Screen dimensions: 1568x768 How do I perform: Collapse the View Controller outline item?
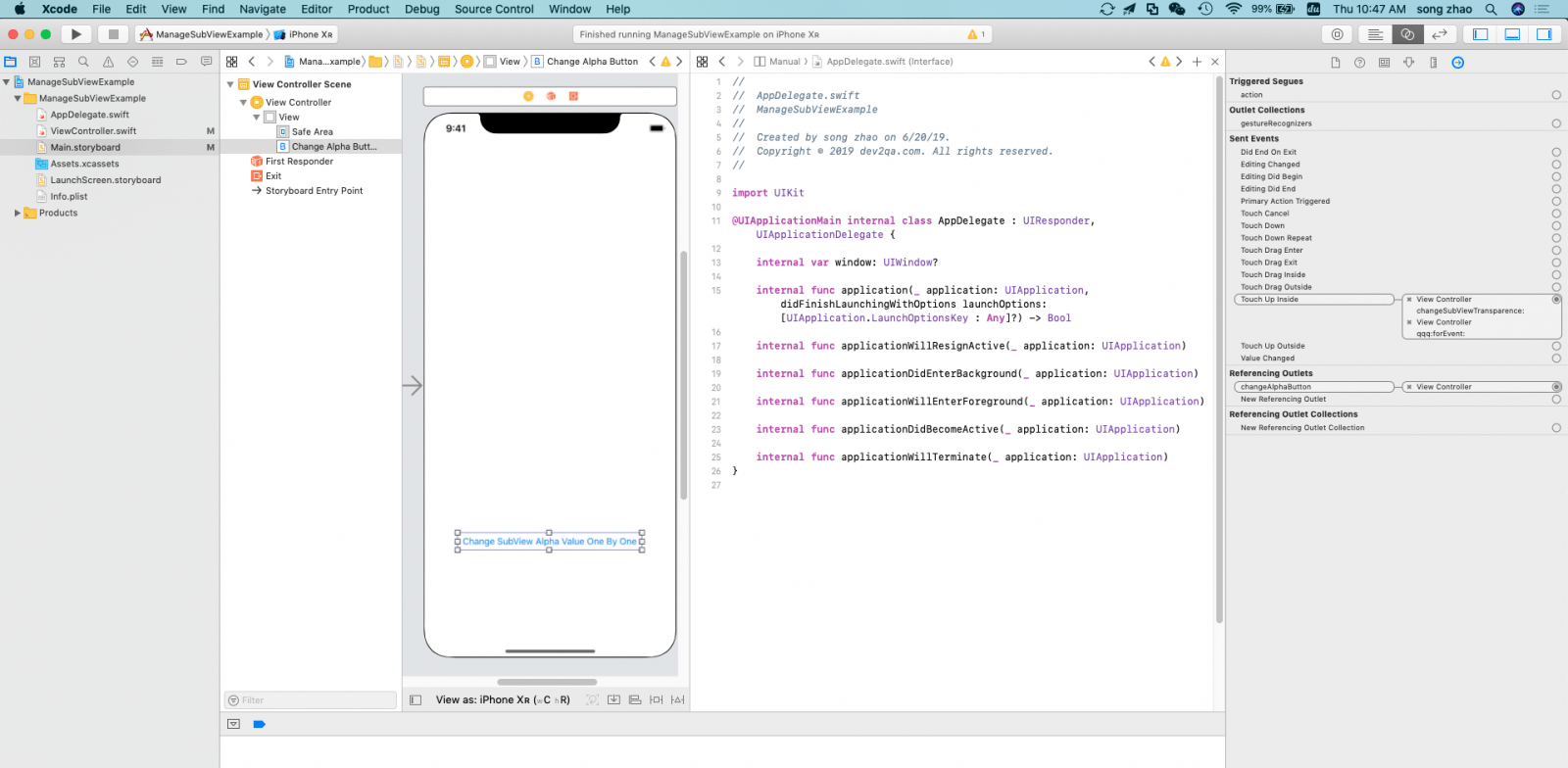tap(243, 102)
